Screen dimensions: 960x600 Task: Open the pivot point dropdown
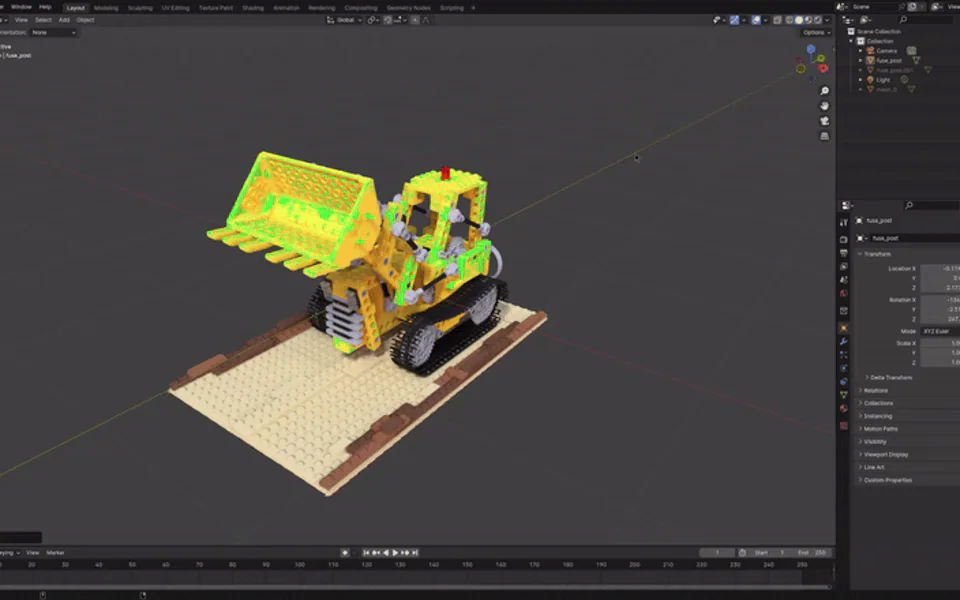pyautogui.click(x=373, y=20)
